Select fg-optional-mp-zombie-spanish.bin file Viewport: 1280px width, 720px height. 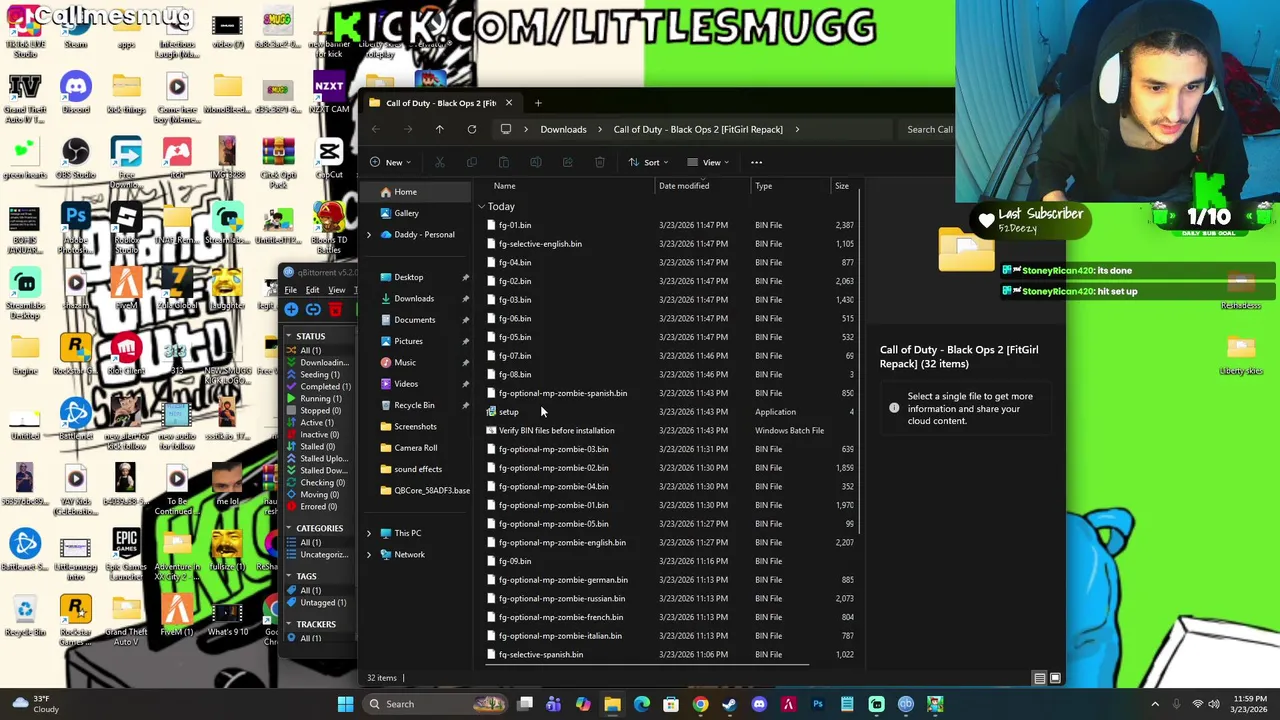click(x=562, y=393)
